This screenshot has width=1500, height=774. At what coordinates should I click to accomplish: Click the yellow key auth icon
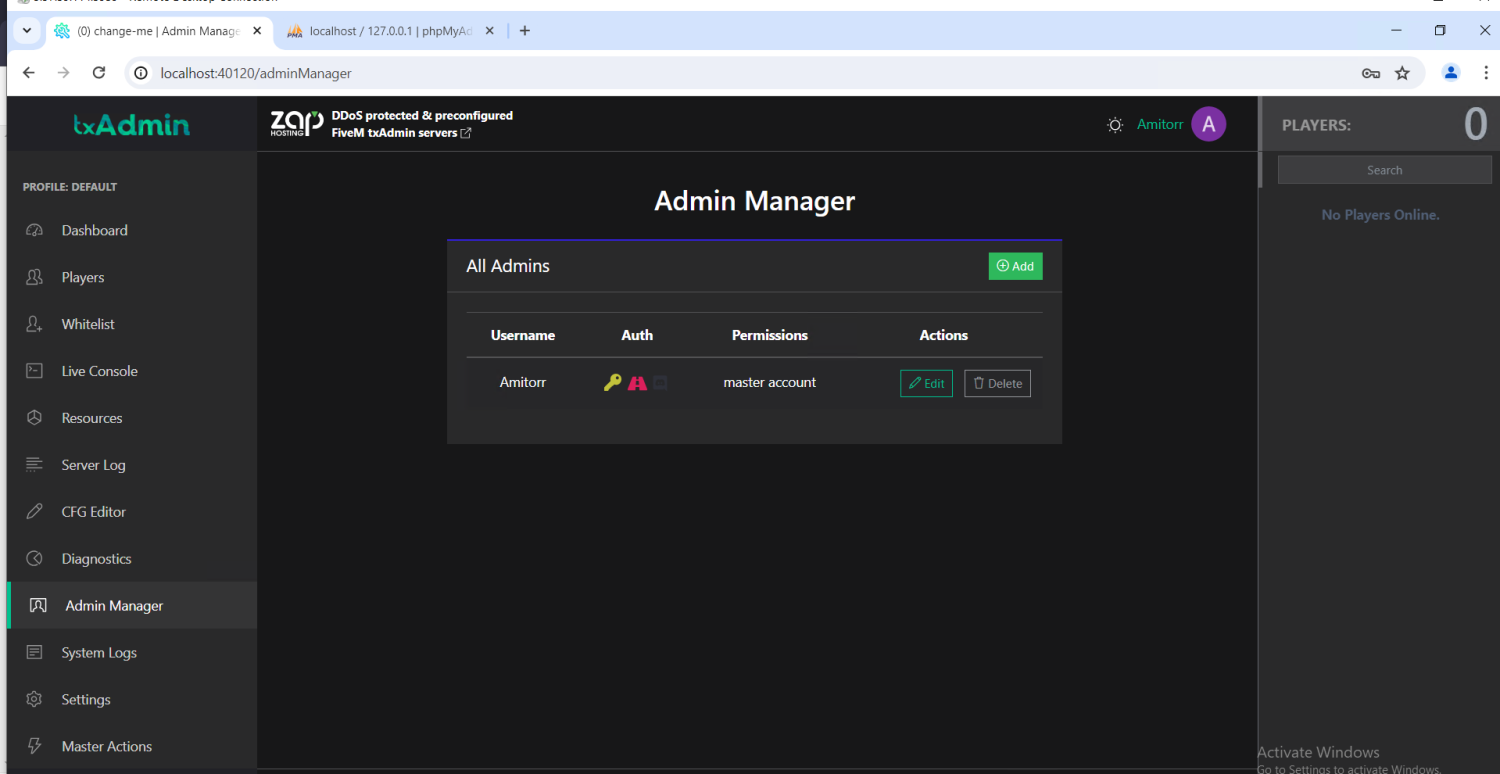coord(613,383)
